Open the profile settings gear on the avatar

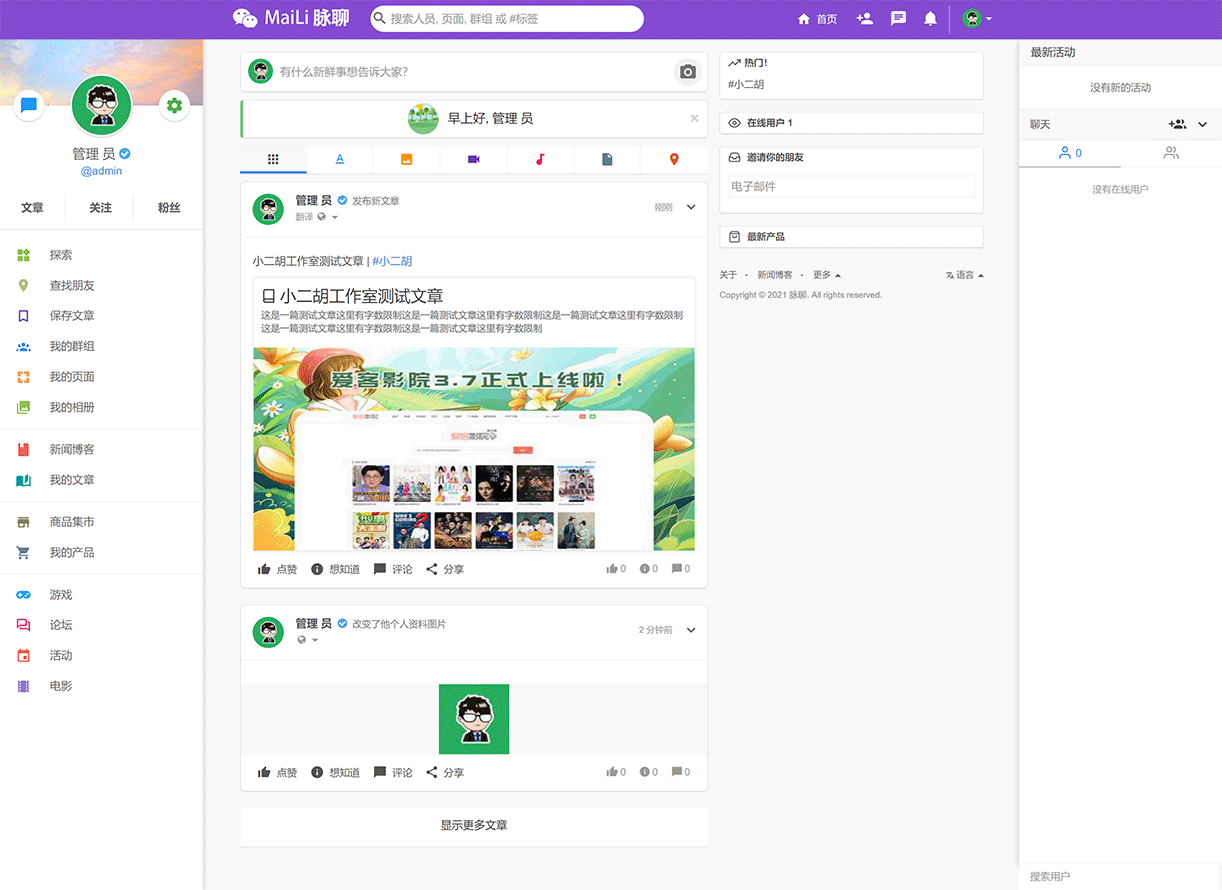[174, 105]
